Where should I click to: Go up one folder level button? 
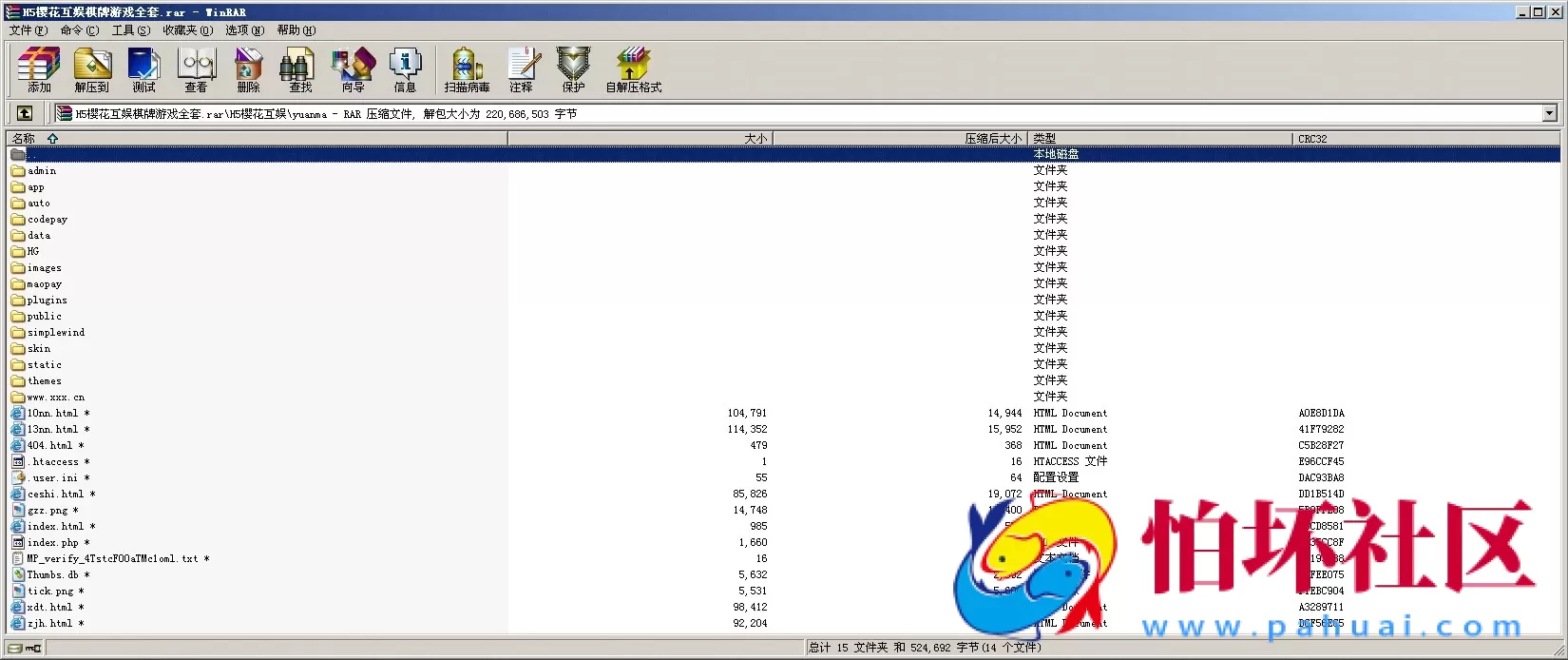tap(25, 113)
